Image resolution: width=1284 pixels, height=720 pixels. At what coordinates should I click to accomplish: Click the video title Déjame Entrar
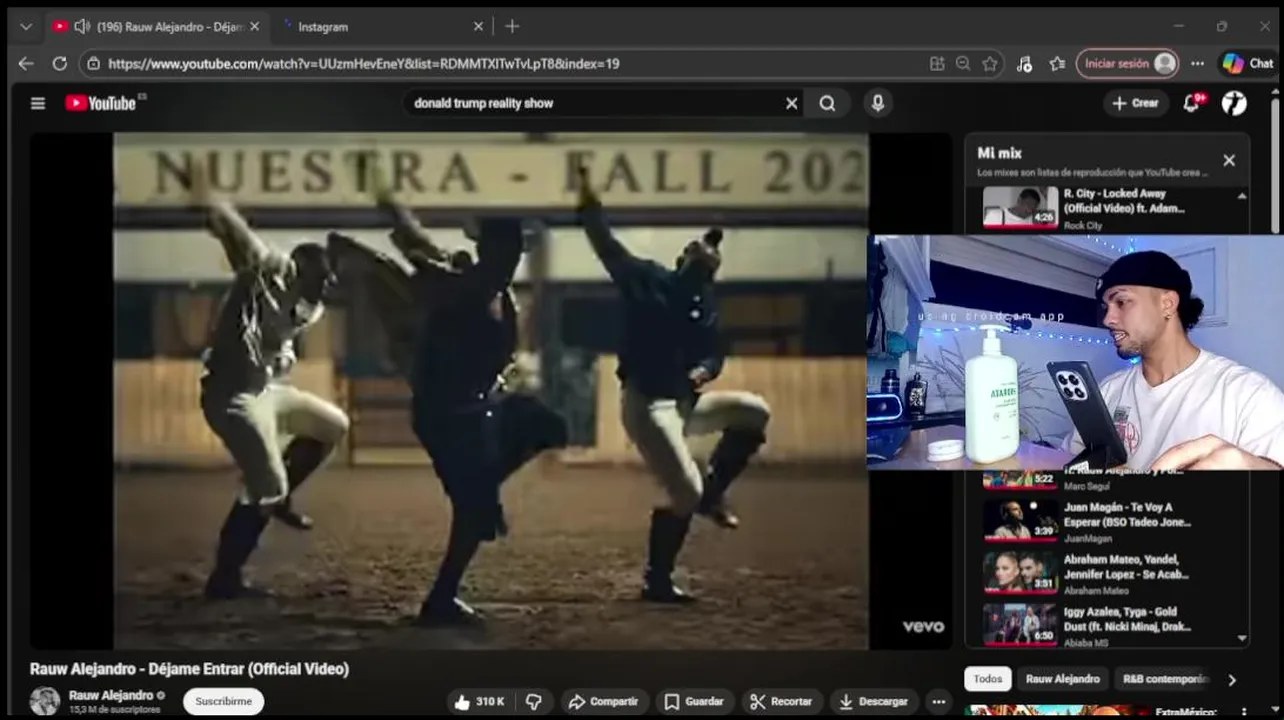pyautogui.click(x=189, y=669)
